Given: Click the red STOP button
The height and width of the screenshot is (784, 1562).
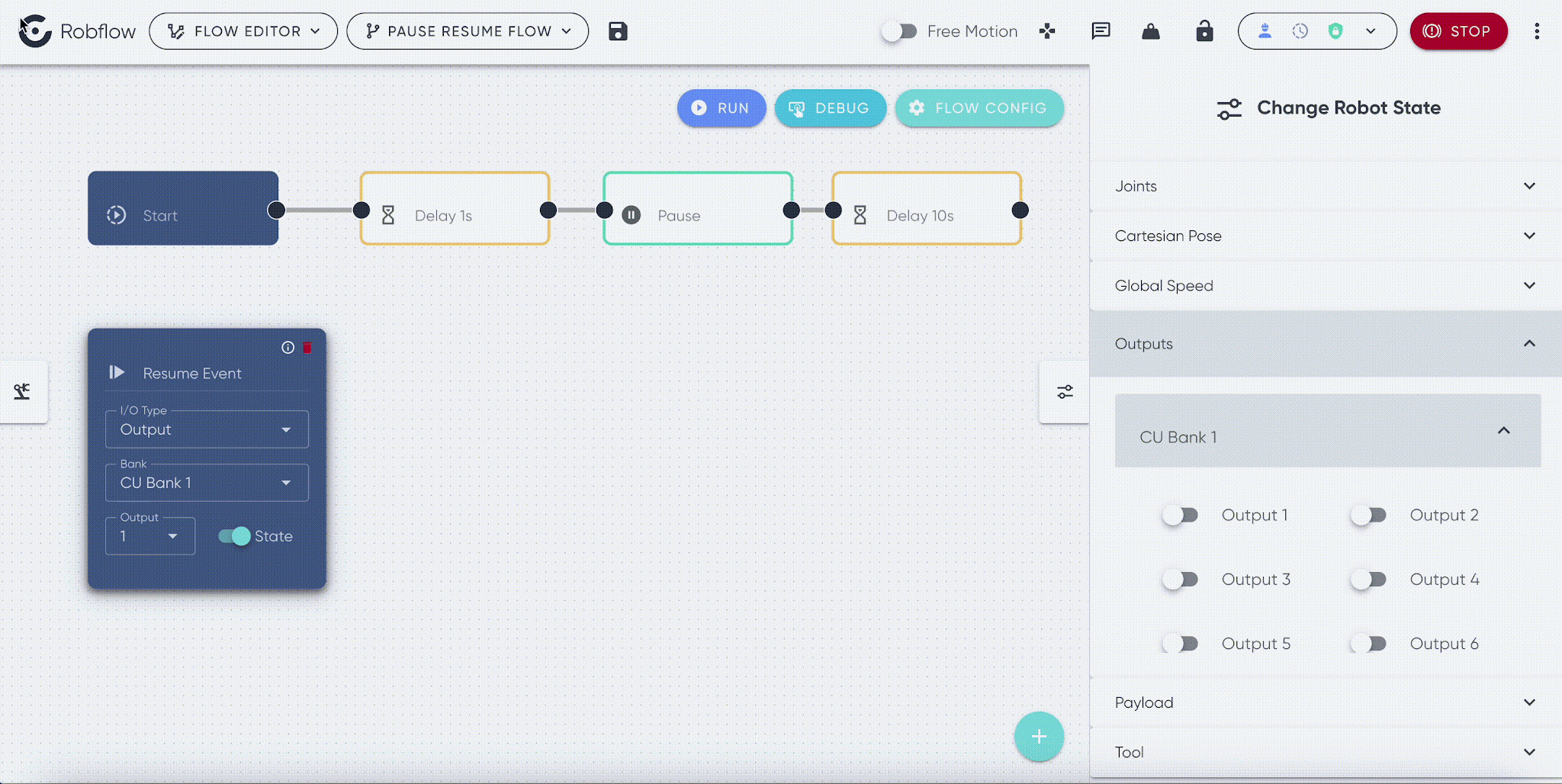Looking at the screenshot, I should coord(1458,31).
